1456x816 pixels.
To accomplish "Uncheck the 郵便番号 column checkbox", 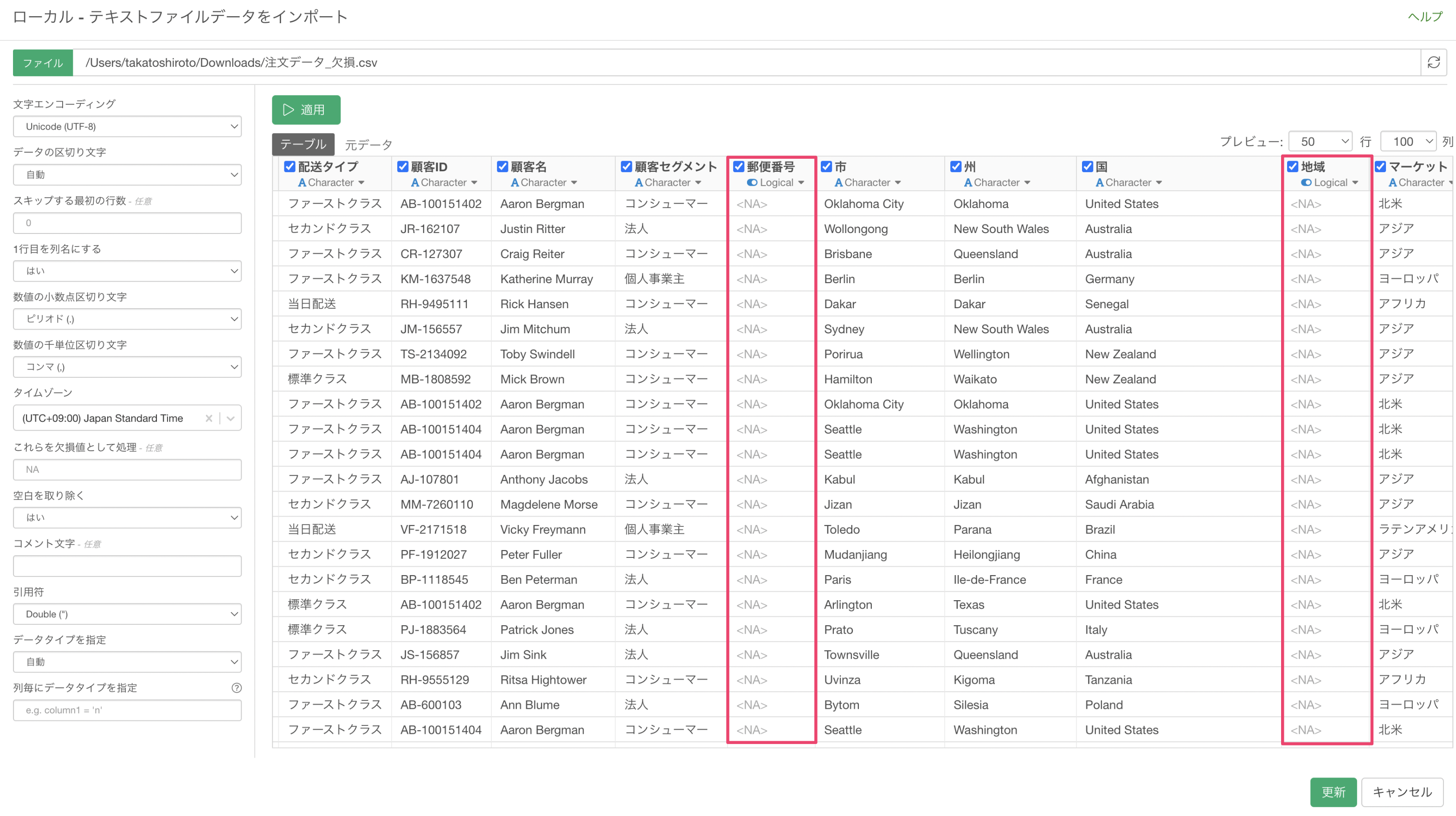I will tap(738, 166).
